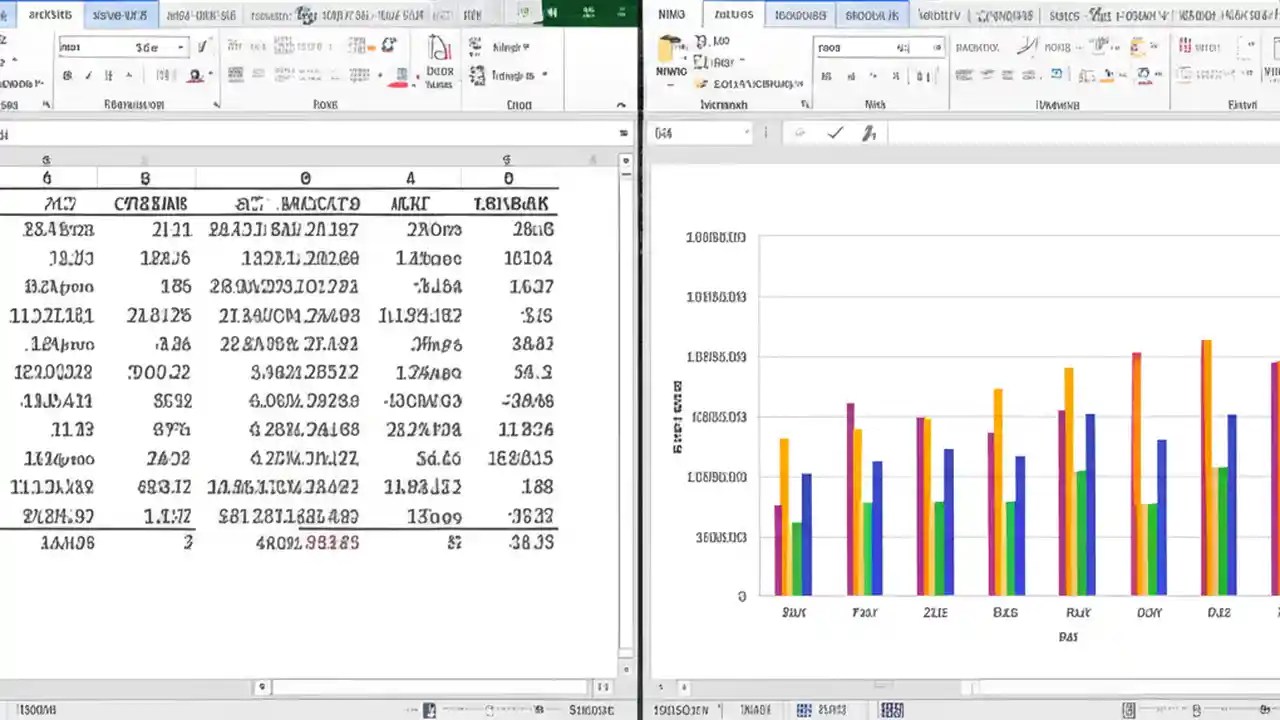The width and height of the screenshot is (1280, 720).
Task: Adjust the zoom slider in status bar
Action: pos(490,709)
